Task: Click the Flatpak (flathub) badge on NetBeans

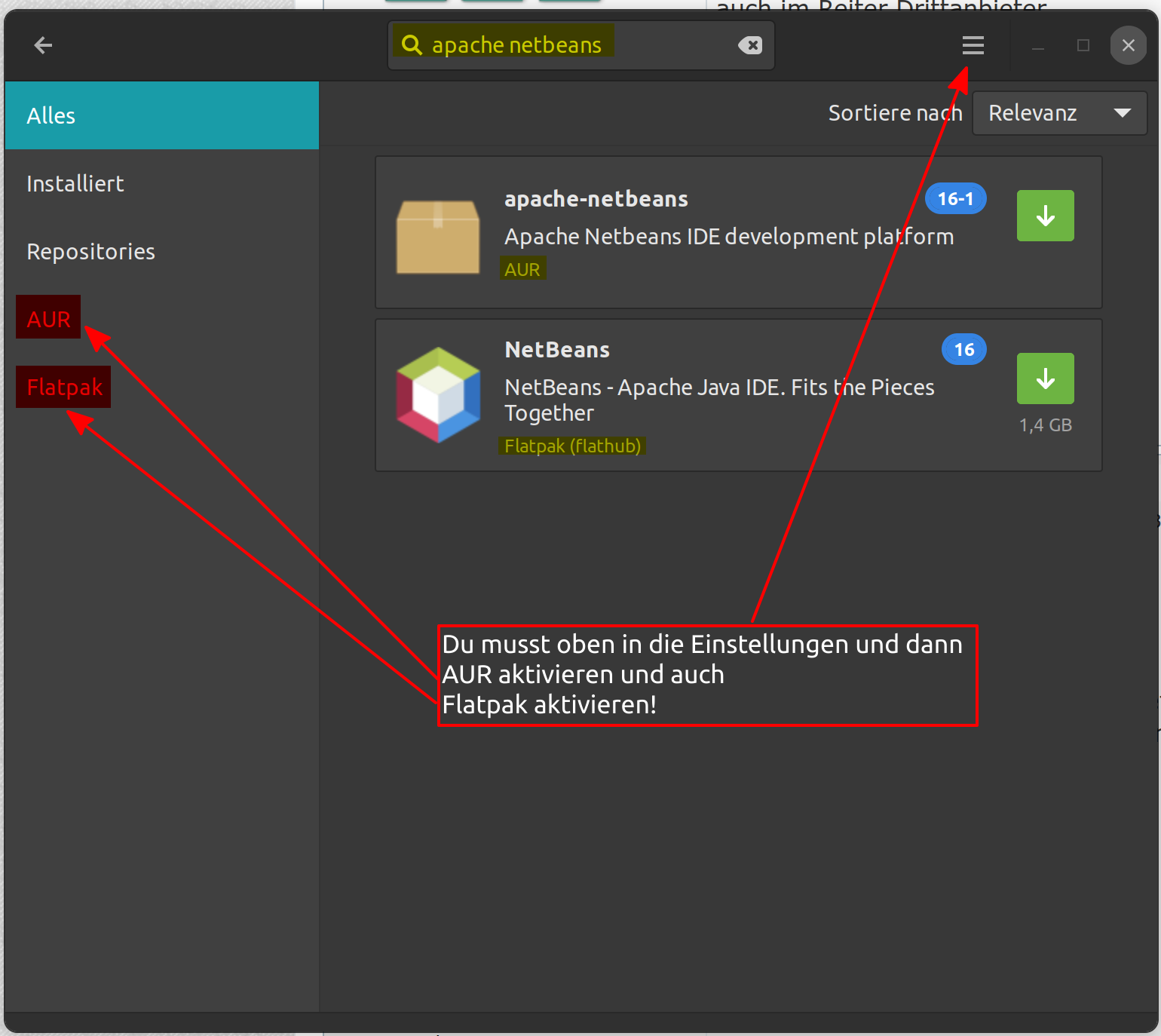Action: coord(572,445)
